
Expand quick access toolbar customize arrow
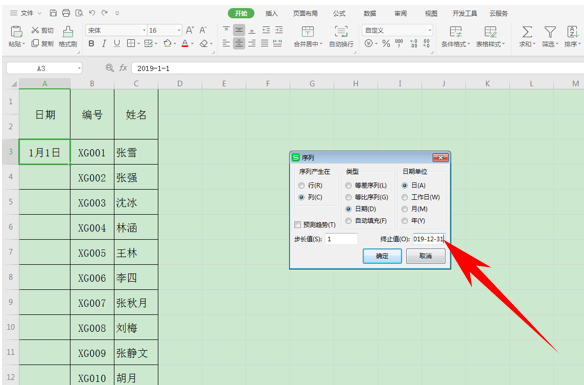click(117, 13)
